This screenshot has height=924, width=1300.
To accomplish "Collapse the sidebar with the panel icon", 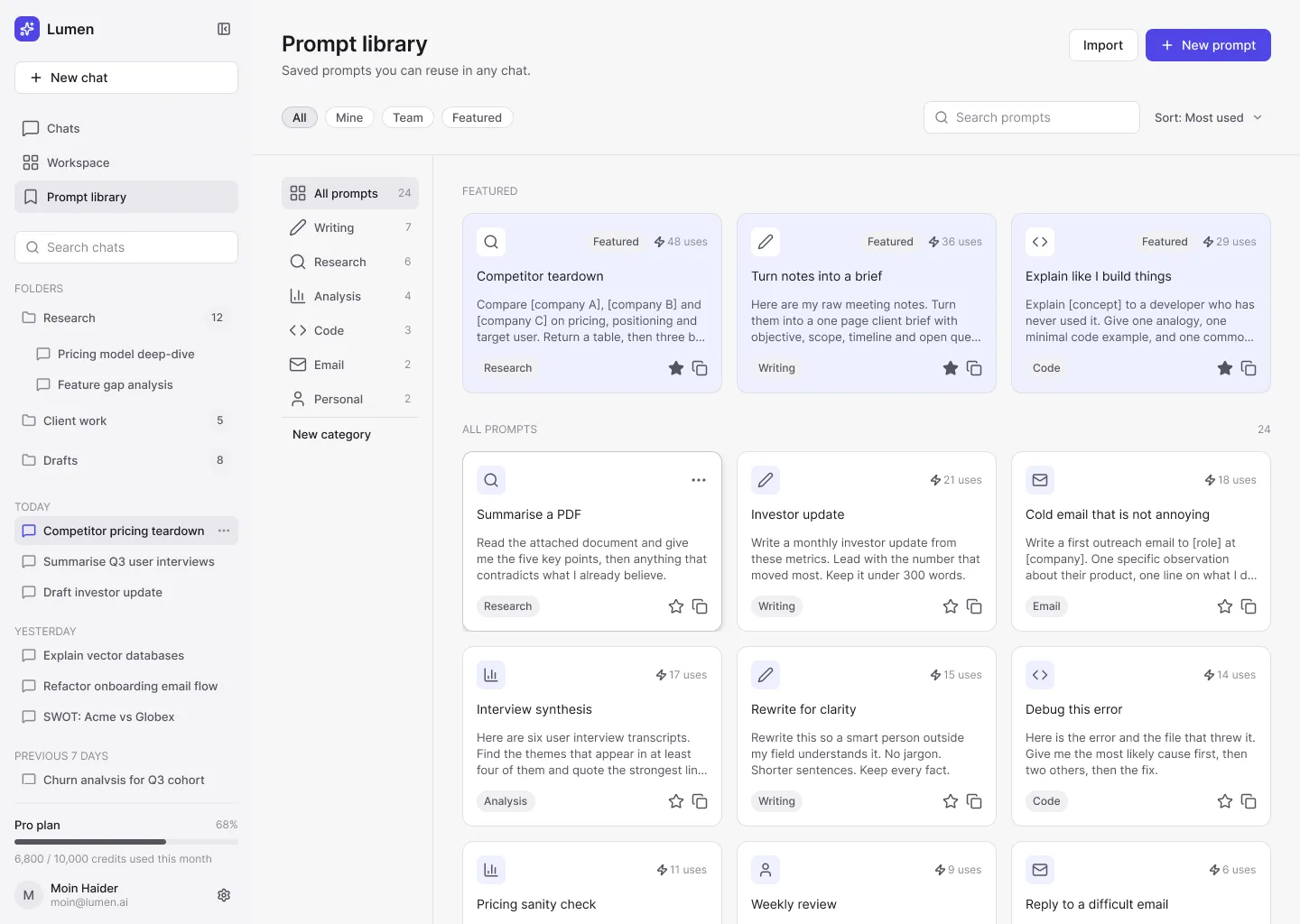I will point(224,29).
